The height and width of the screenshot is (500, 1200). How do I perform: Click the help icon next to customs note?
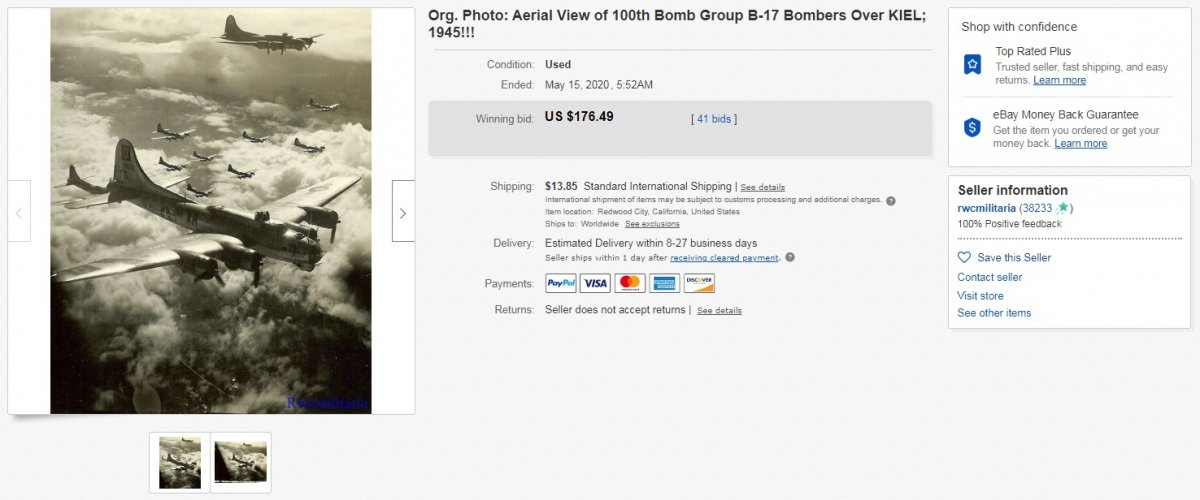pos(890,200)
